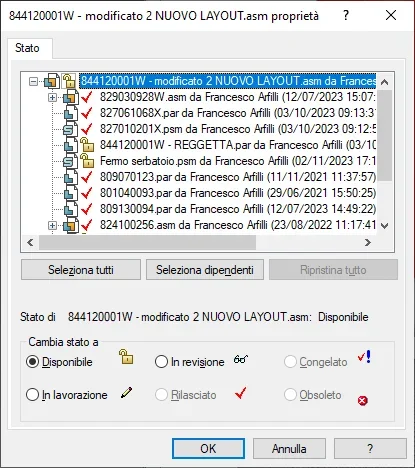Click red checkmark beside 801040093.par

tap(87, 193)
